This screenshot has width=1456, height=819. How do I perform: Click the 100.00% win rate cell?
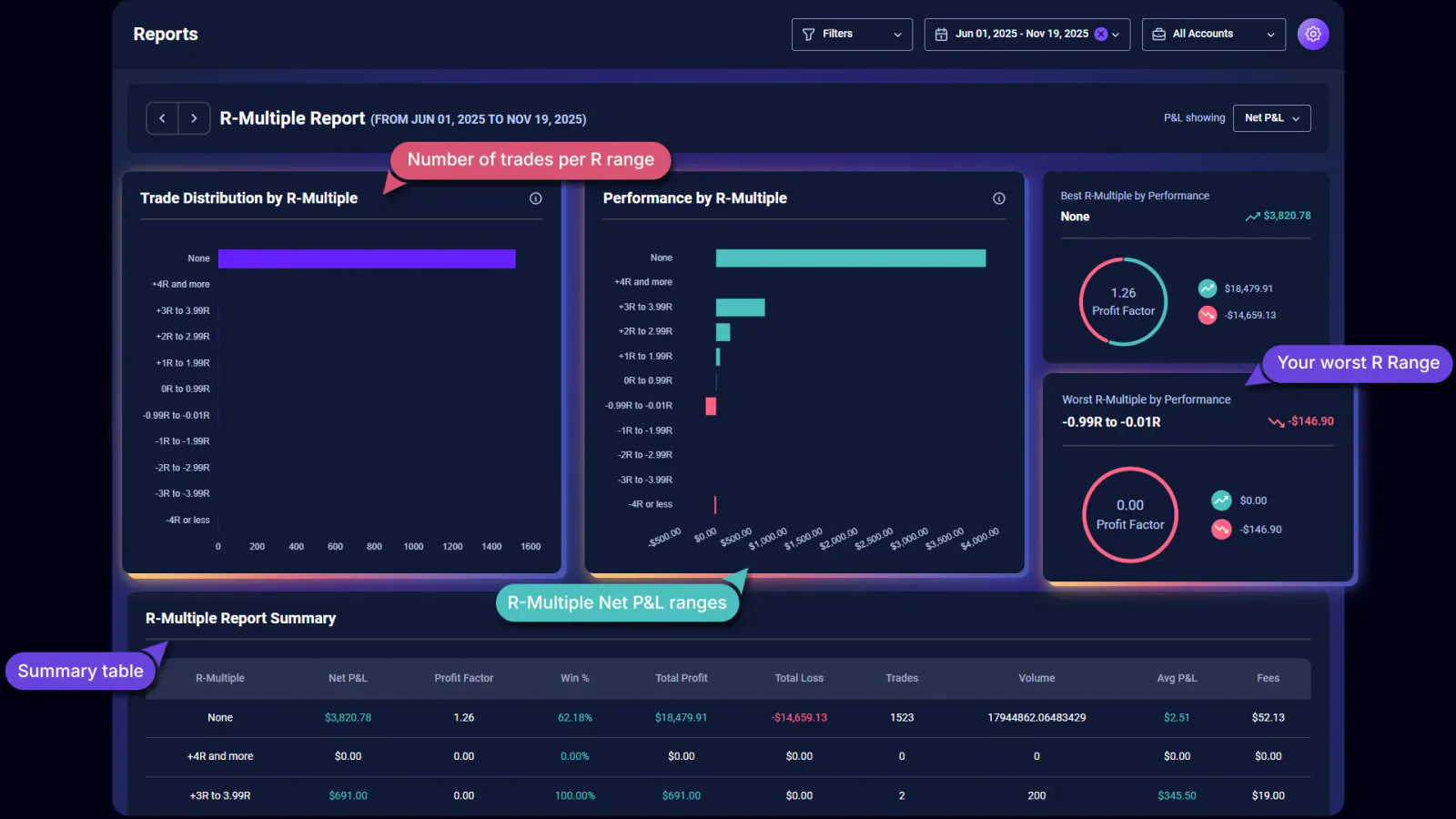tap(575, 795)
